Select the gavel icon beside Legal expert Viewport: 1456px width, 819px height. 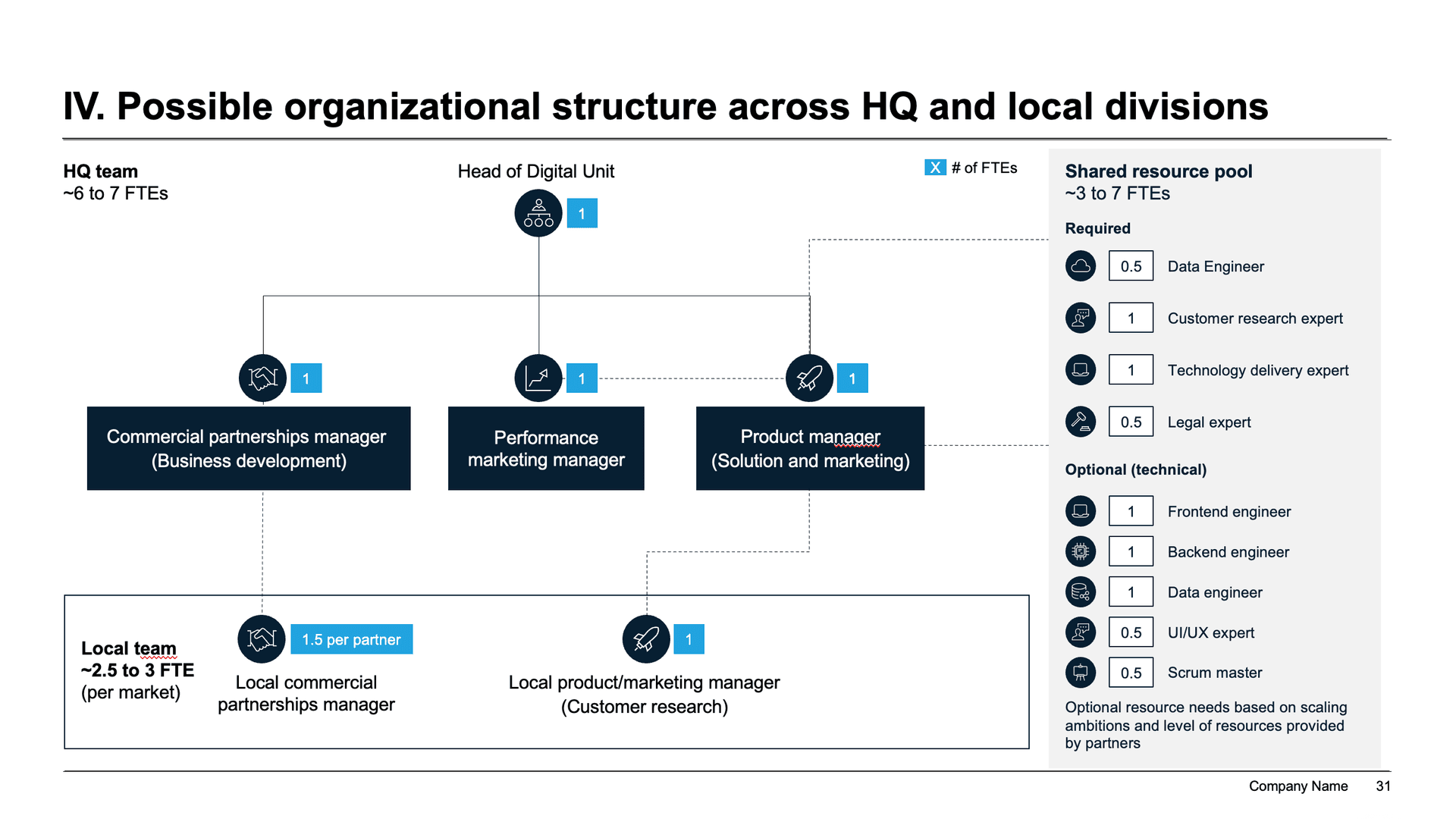click(x=1080, y=422)
